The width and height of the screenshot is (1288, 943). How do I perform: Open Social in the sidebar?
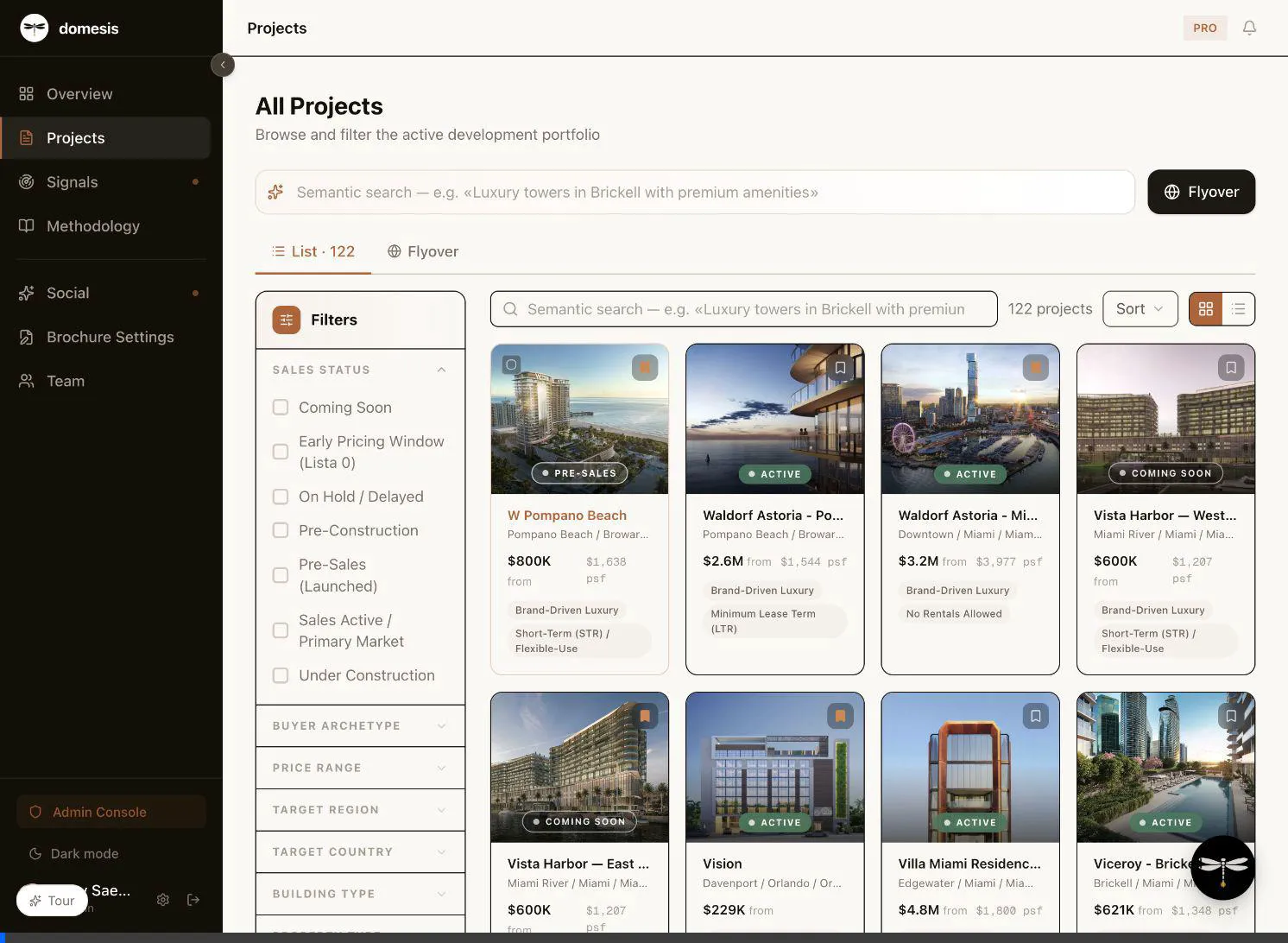tap(105, 293)
